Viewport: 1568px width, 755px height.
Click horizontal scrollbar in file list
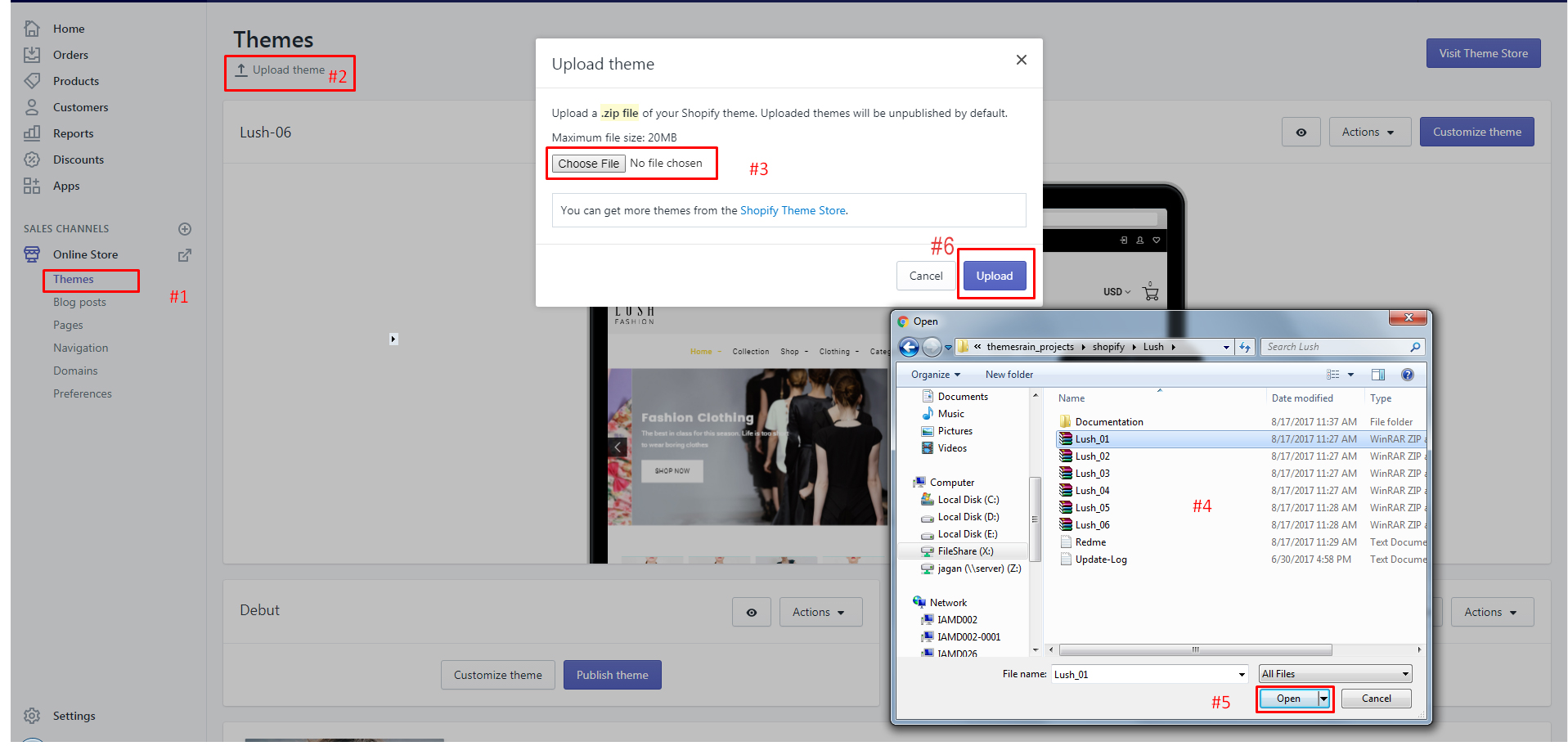pyautogui.click(x=1195, y=650)
